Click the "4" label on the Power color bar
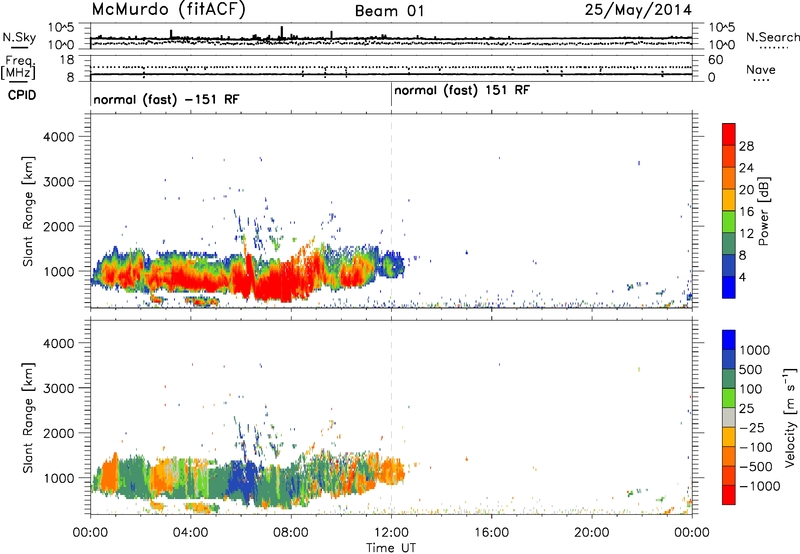800x554 pixels. pyautogui.click(x=743, y=277)
